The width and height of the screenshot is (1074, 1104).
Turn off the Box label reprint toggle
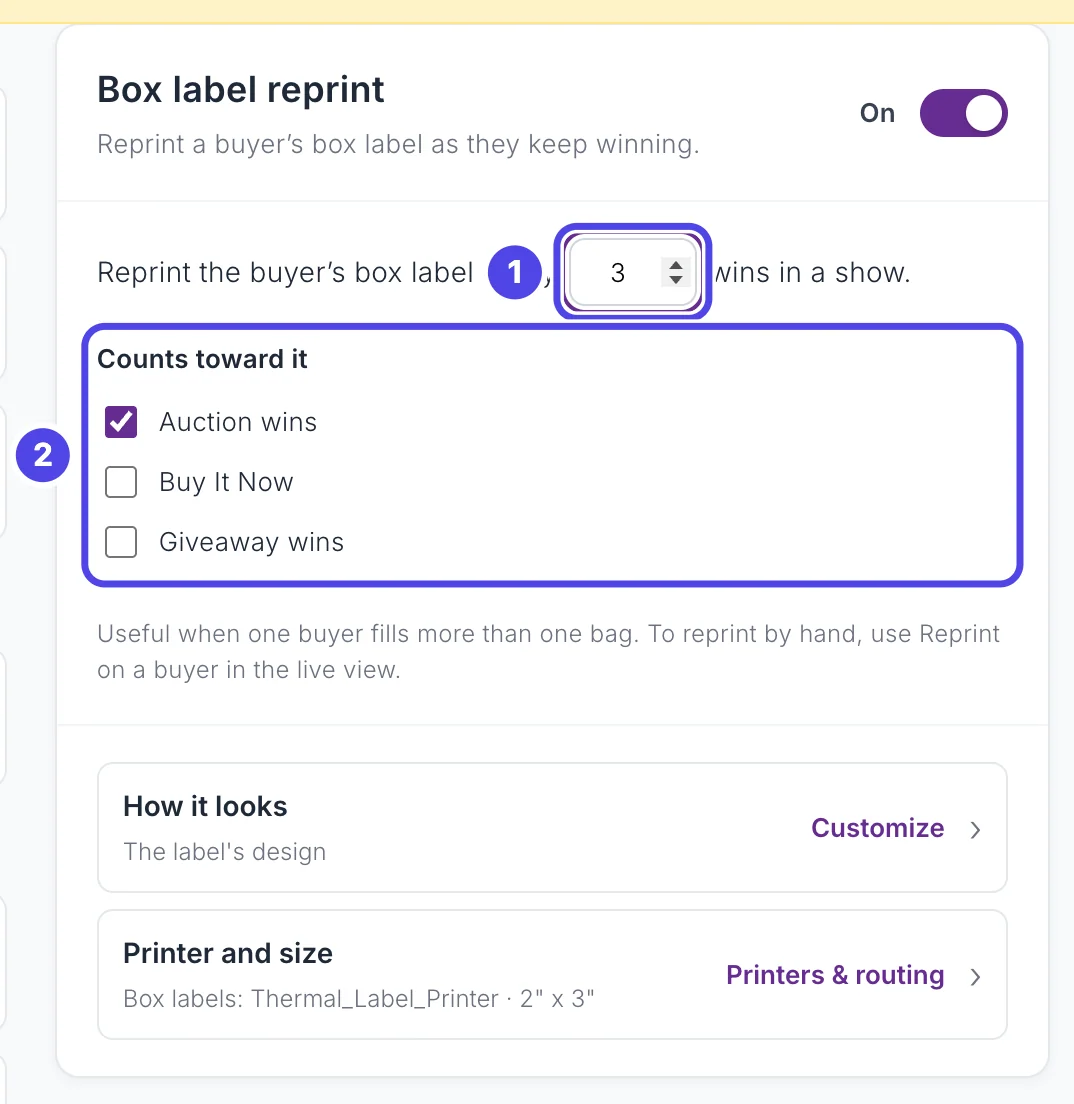tap(963, 113)
